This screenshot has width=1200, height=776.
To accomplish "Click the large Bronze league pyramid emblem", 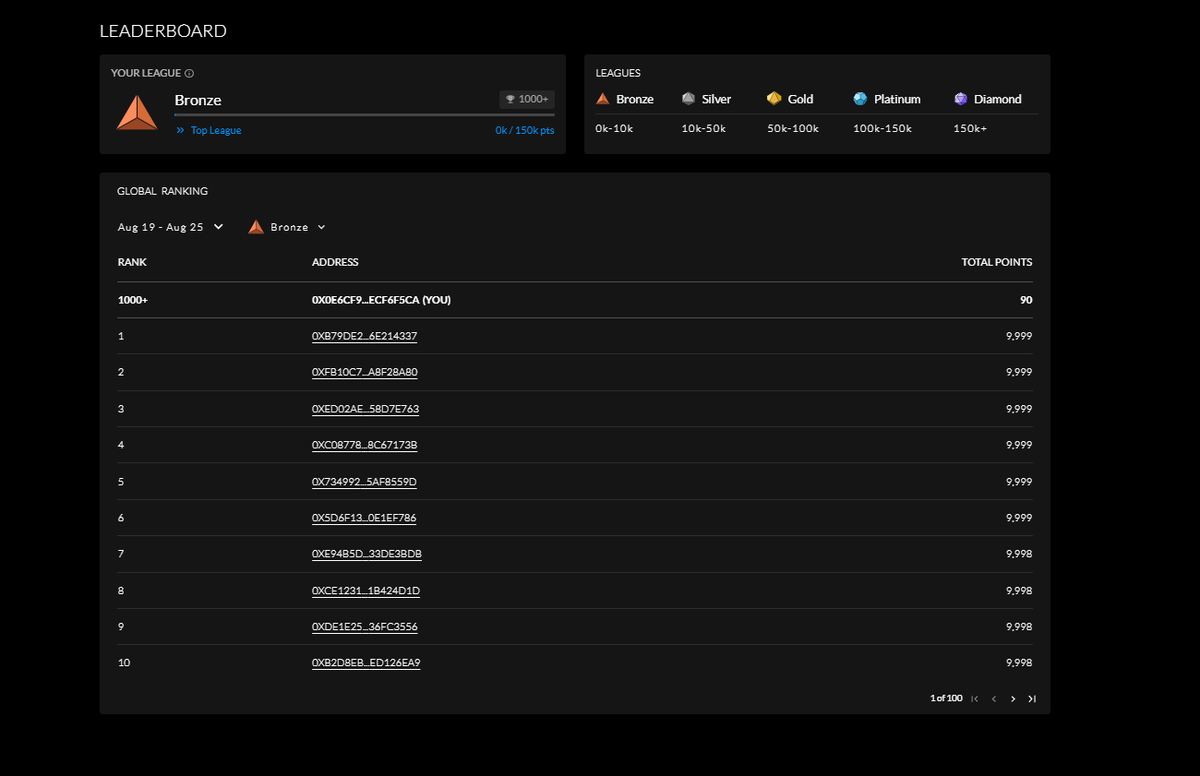I will [137, 112].
